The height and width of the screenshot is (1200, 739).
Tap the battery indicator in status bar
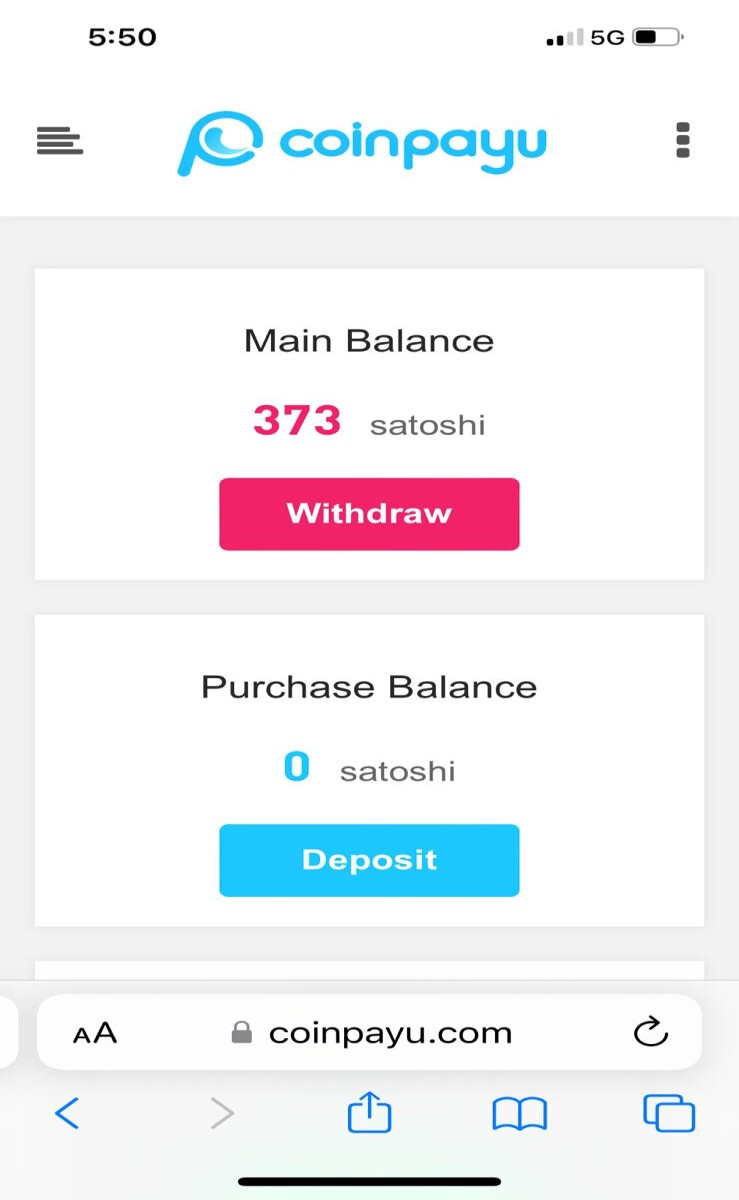tap(658, 38)
